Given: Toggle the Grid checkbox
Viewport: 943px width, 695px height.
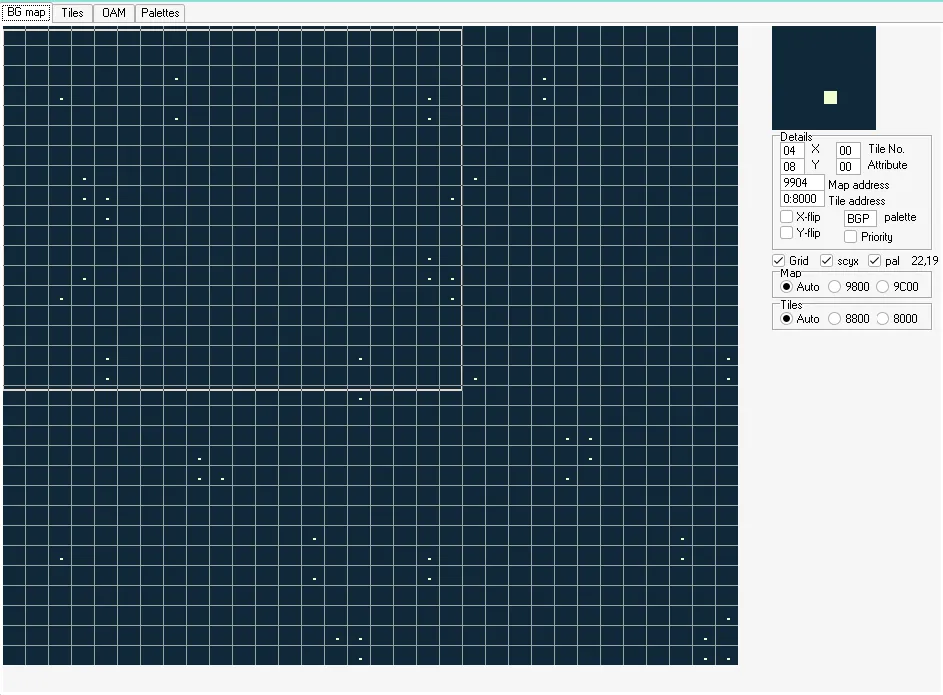Looking at the screenshot, I should click(x=779, y=261).
